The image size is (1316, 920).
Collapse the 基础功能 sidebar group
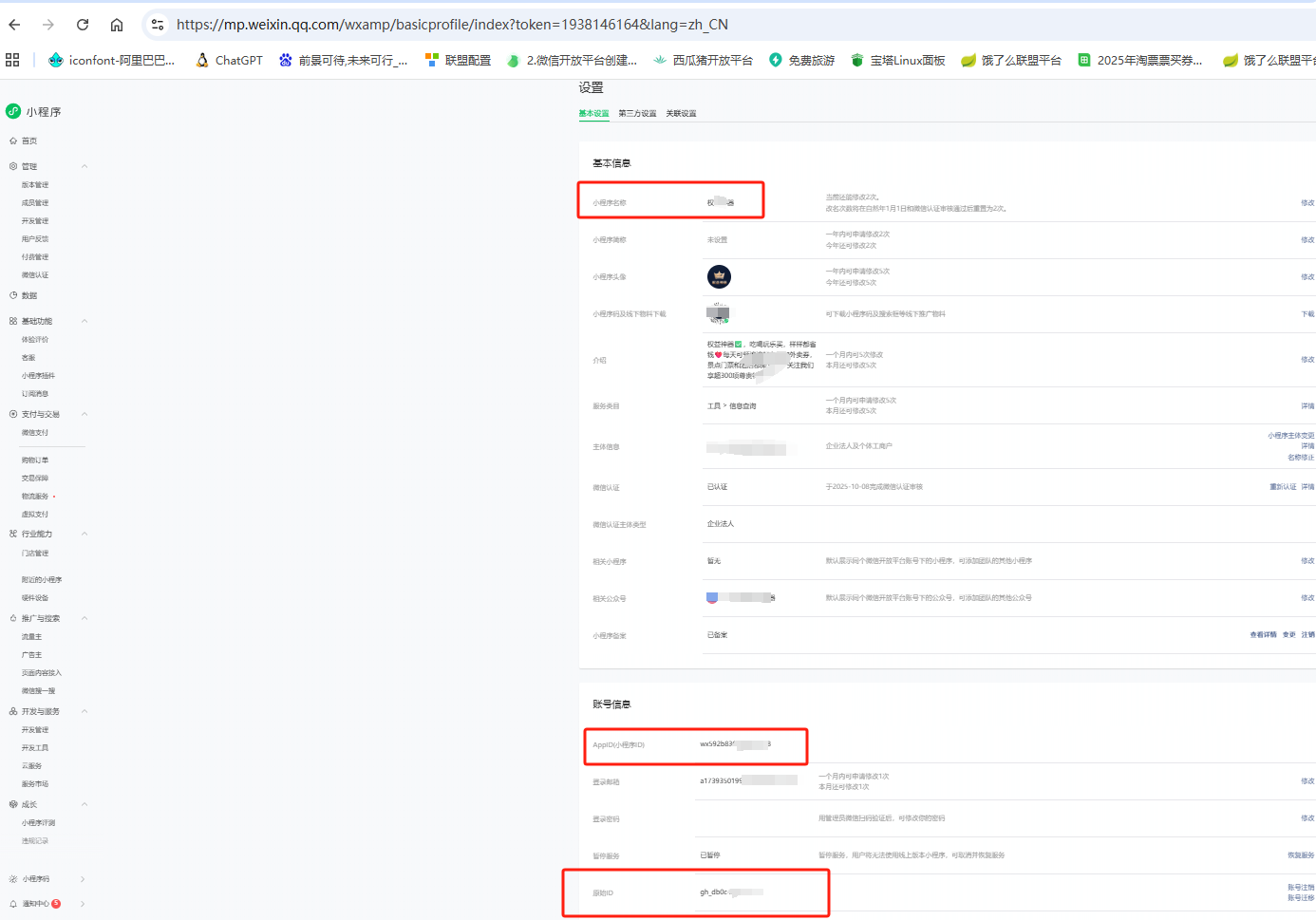85,321
